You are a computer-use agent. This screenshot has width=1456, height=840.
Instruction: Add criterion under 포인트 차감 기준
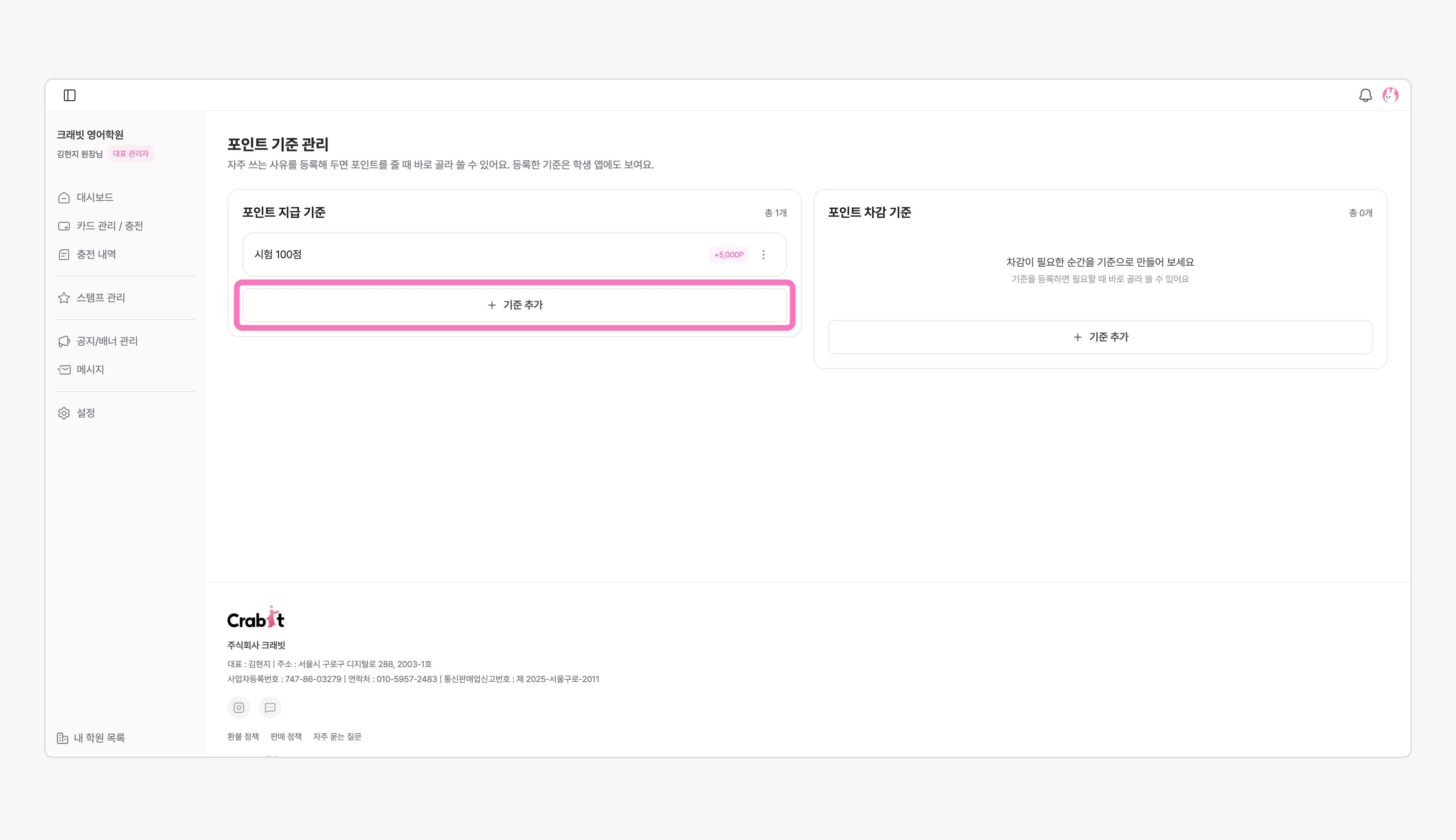point(1100,337)
